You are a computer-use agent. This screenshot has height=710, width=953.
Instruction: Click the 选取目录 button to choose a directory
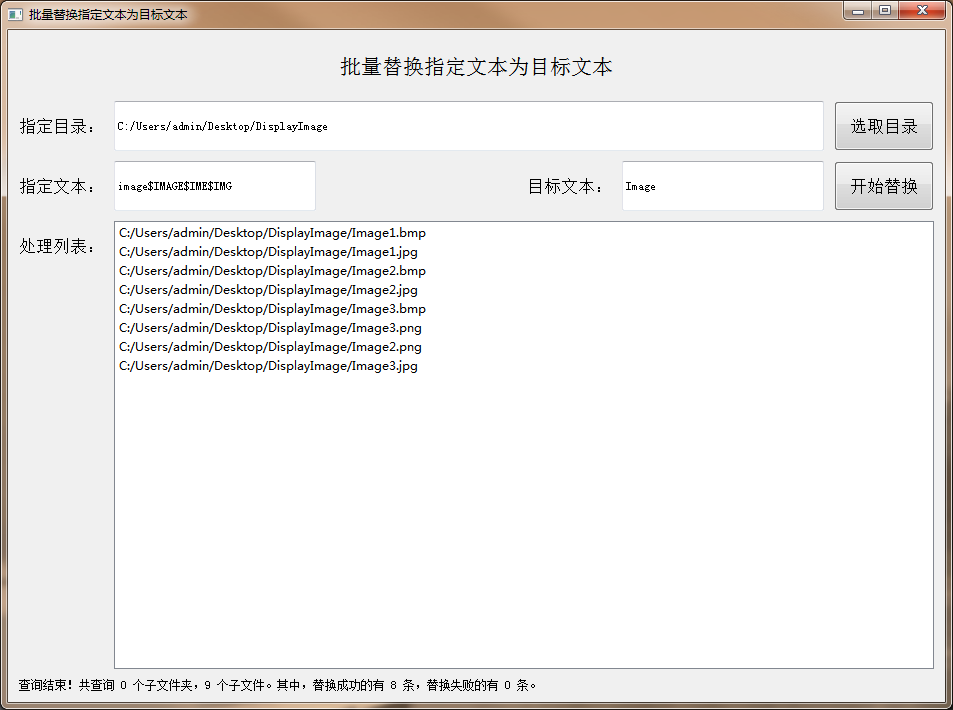tap(883, 125)
